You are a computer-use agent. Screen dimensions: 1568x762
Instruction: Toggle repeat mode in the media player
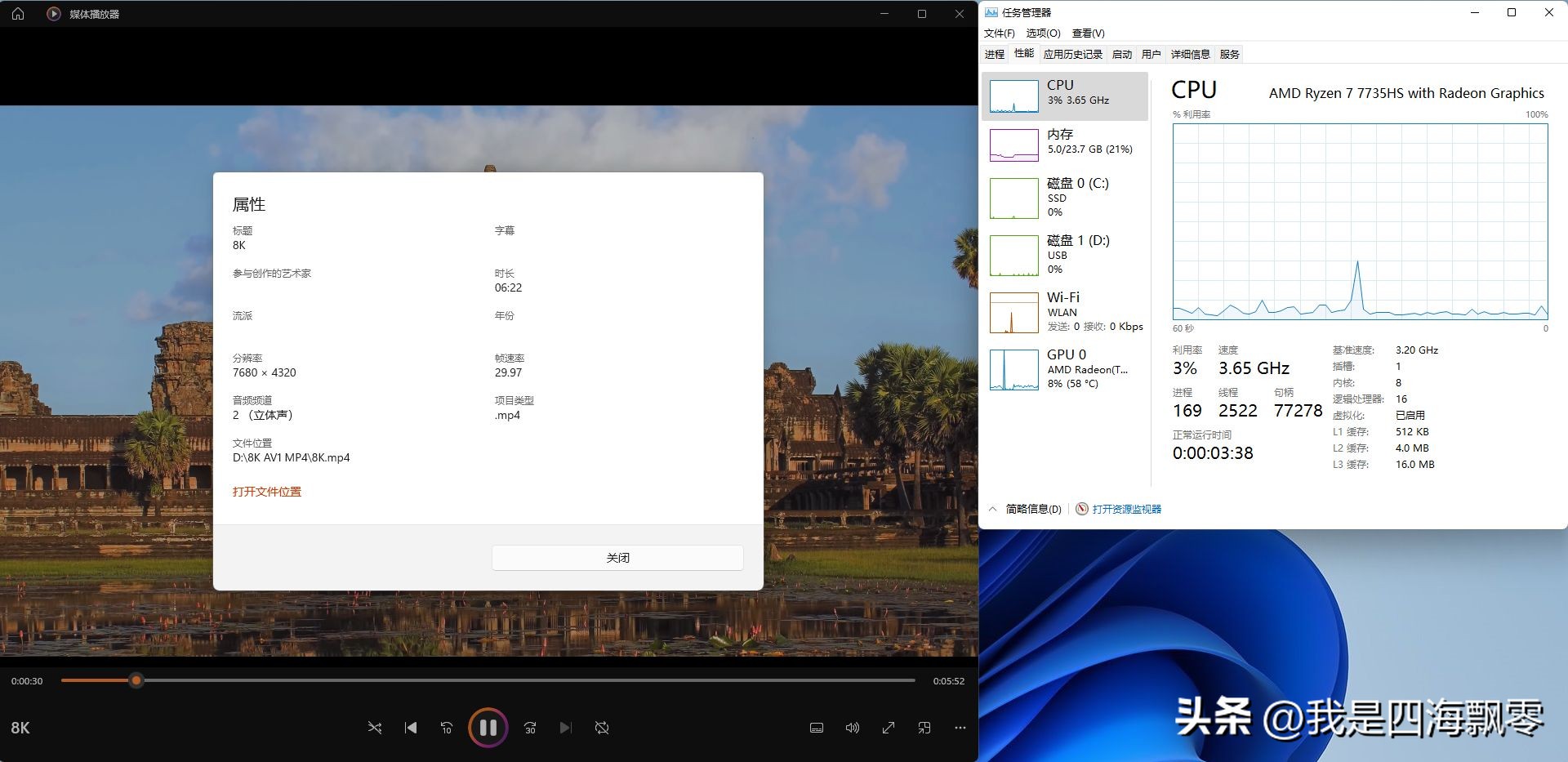[x=602, y=727]
